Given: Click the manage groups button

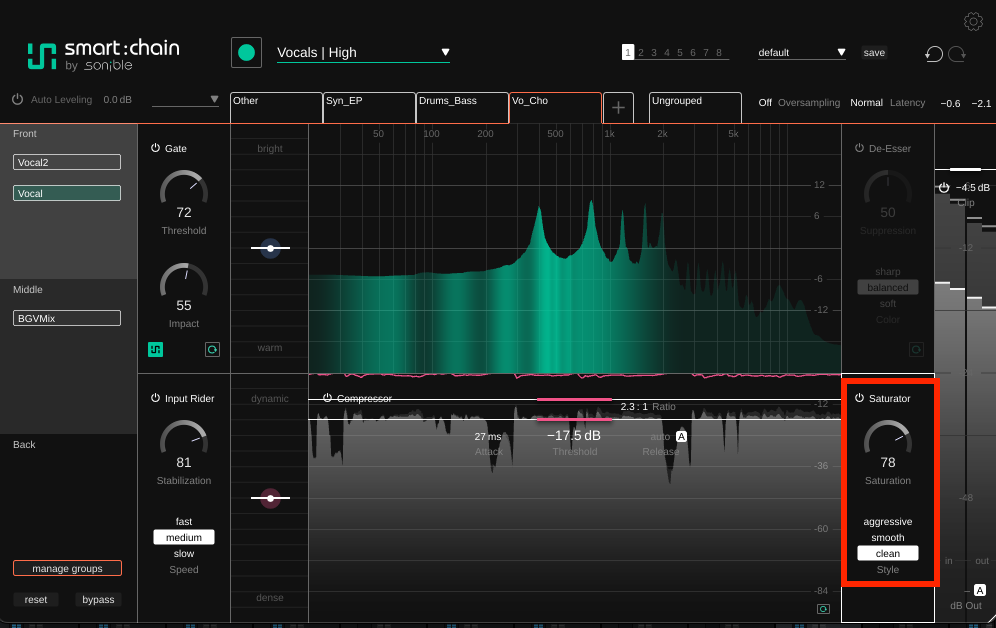Looking at the screenshot, I should pyautogui.click(x=67, y=568).
